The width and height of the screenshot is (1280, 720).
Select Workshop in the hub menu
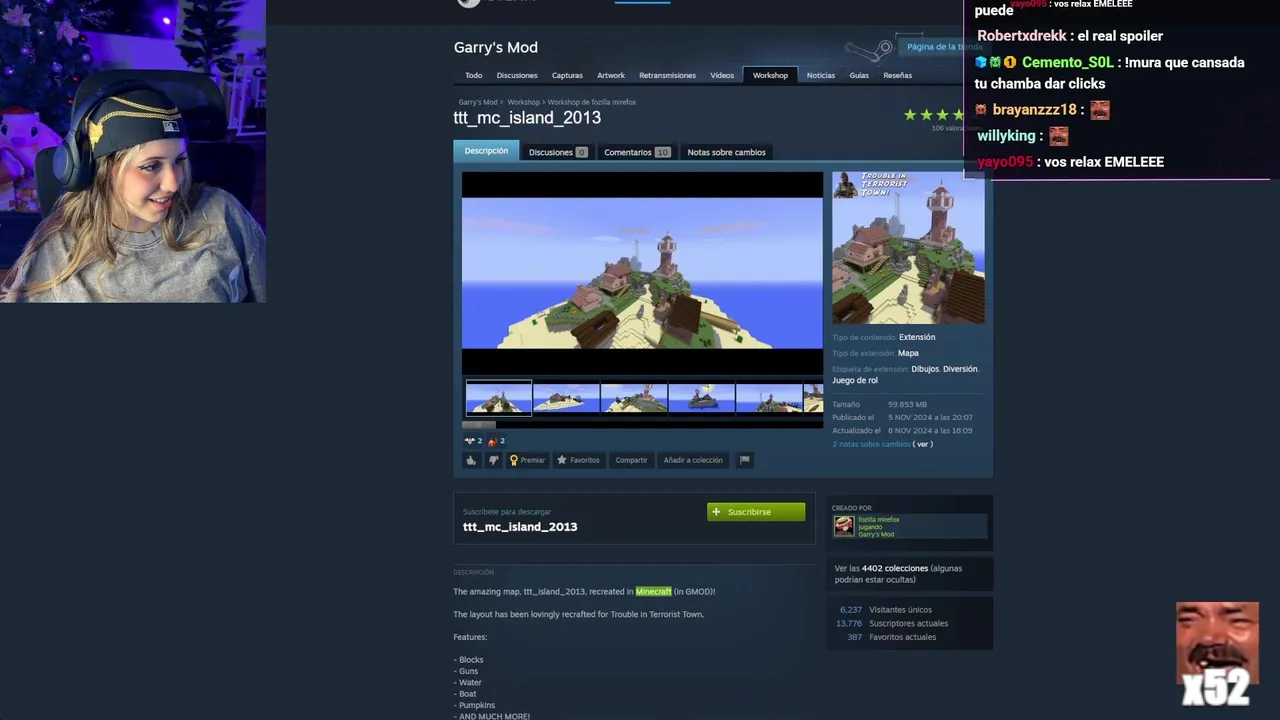pyautogui.click(x=770, y=75)
